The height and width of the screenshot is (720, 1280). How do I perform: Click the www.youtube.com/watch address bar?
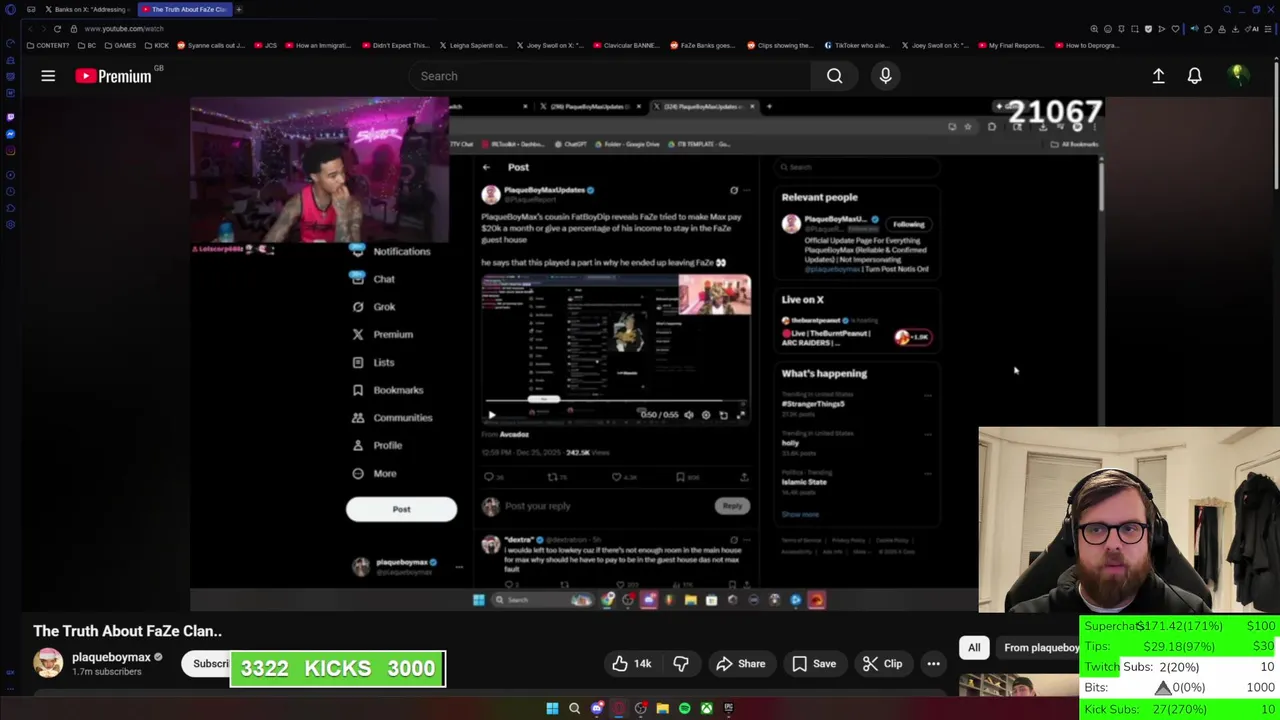124,29
